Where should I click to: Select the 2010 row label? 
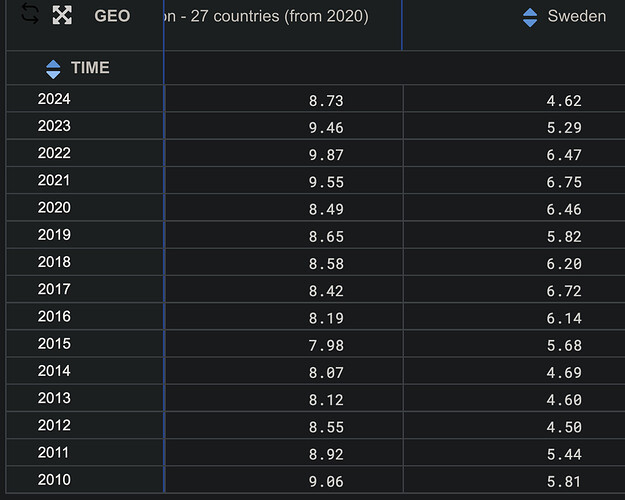tap(54, 479)
